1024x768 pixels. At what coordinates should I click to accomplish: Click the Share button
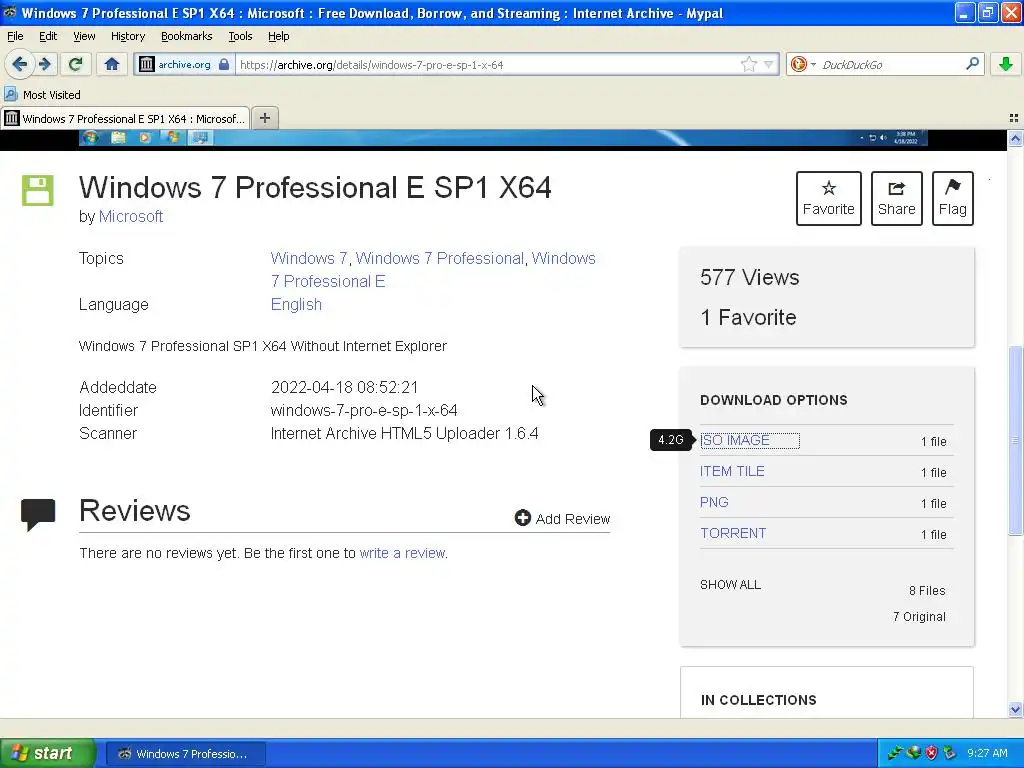coord(897,199)
